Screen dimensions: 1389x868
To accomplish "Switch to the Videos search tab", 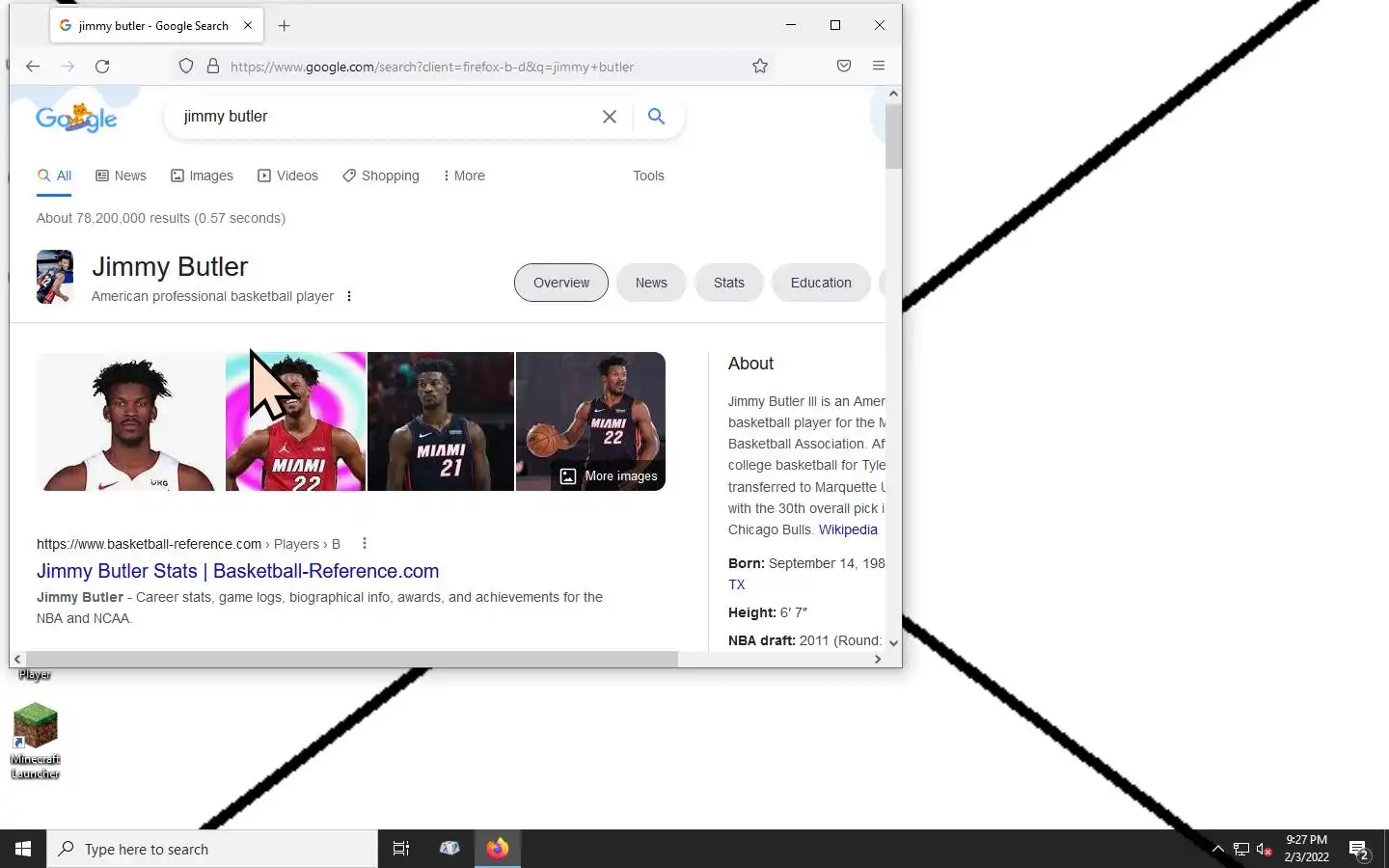I will (x=287, y=176).
